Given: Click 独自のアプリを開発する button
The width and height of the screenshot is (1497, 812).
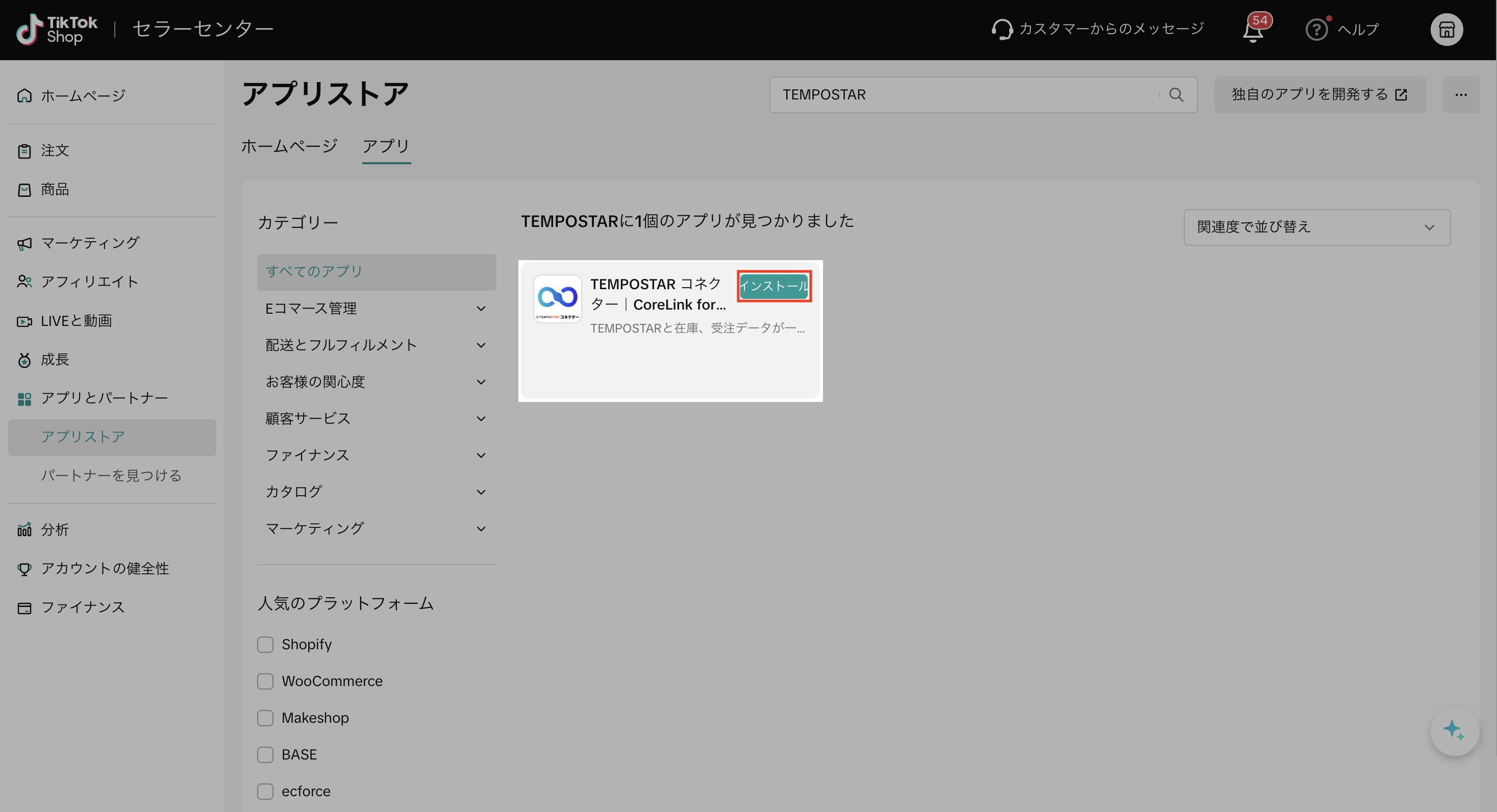Looking at the screenshot, I should 1319,95.
